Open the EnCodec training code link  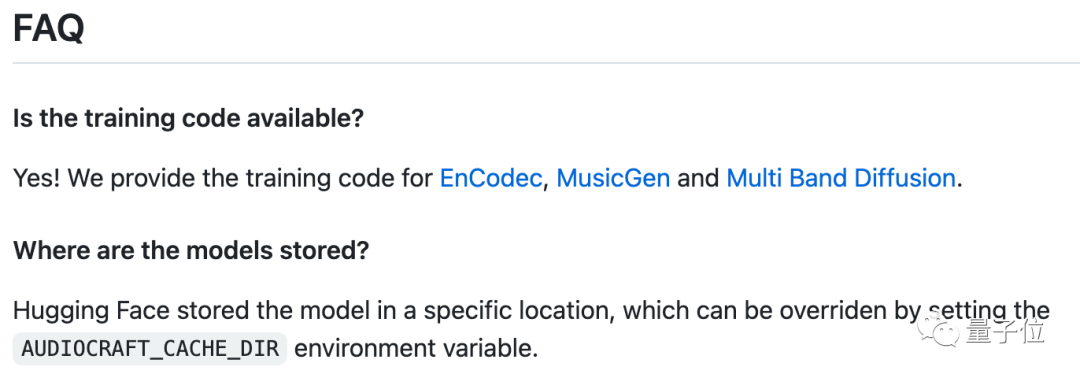[490, 178]
